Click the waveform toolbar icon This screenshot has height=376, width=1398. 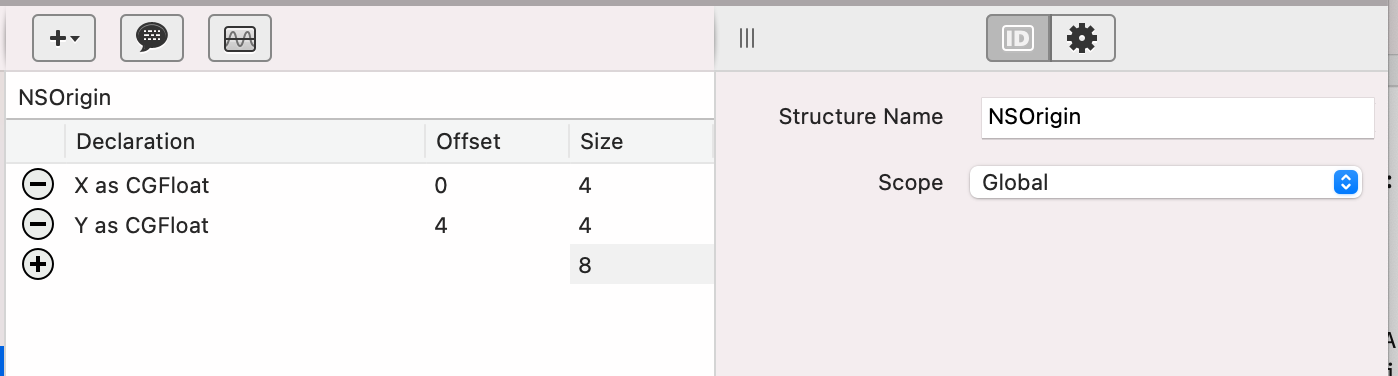point(240,38)
